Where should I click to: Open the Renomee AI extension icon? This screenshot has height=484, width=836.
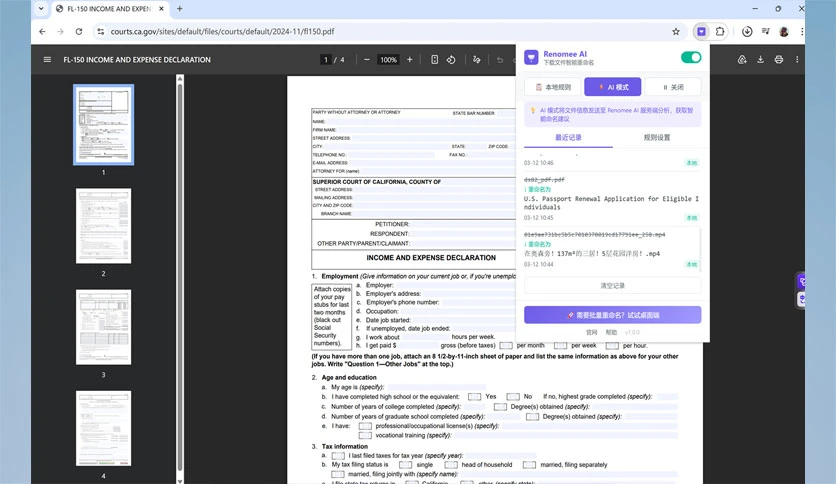[701, 31]
